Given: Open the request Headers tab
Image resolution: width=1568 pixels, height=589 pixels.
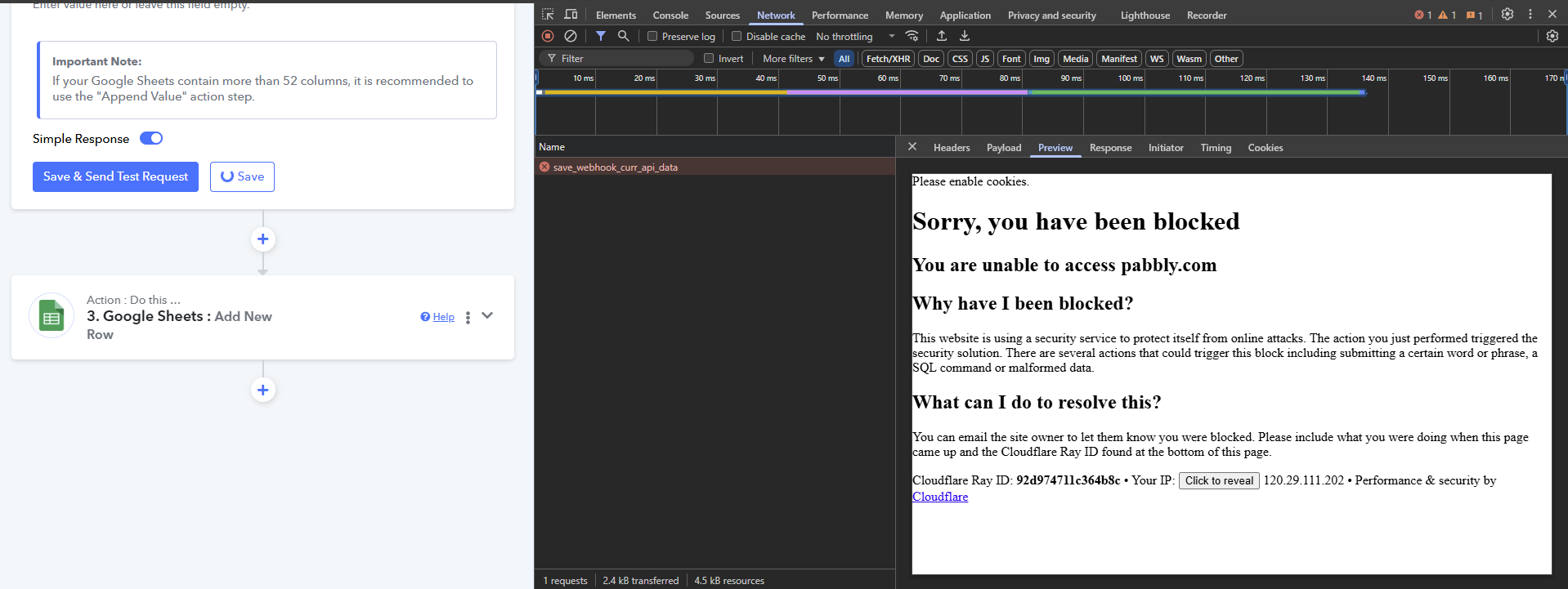Looking at the screenshot, I should pyautogui.click(x=952, y=148).
